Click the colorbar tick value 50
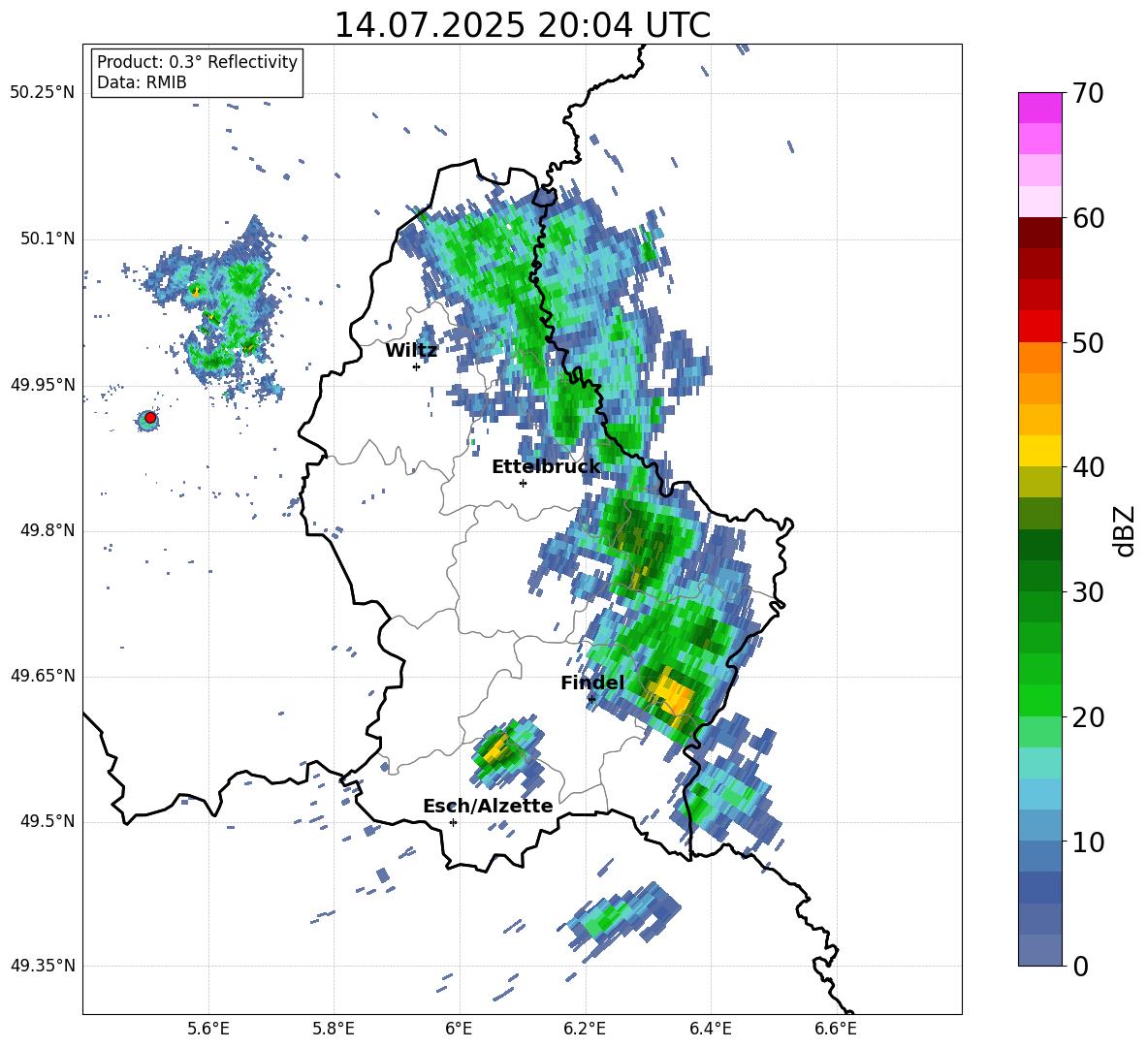 (1088, 342)
